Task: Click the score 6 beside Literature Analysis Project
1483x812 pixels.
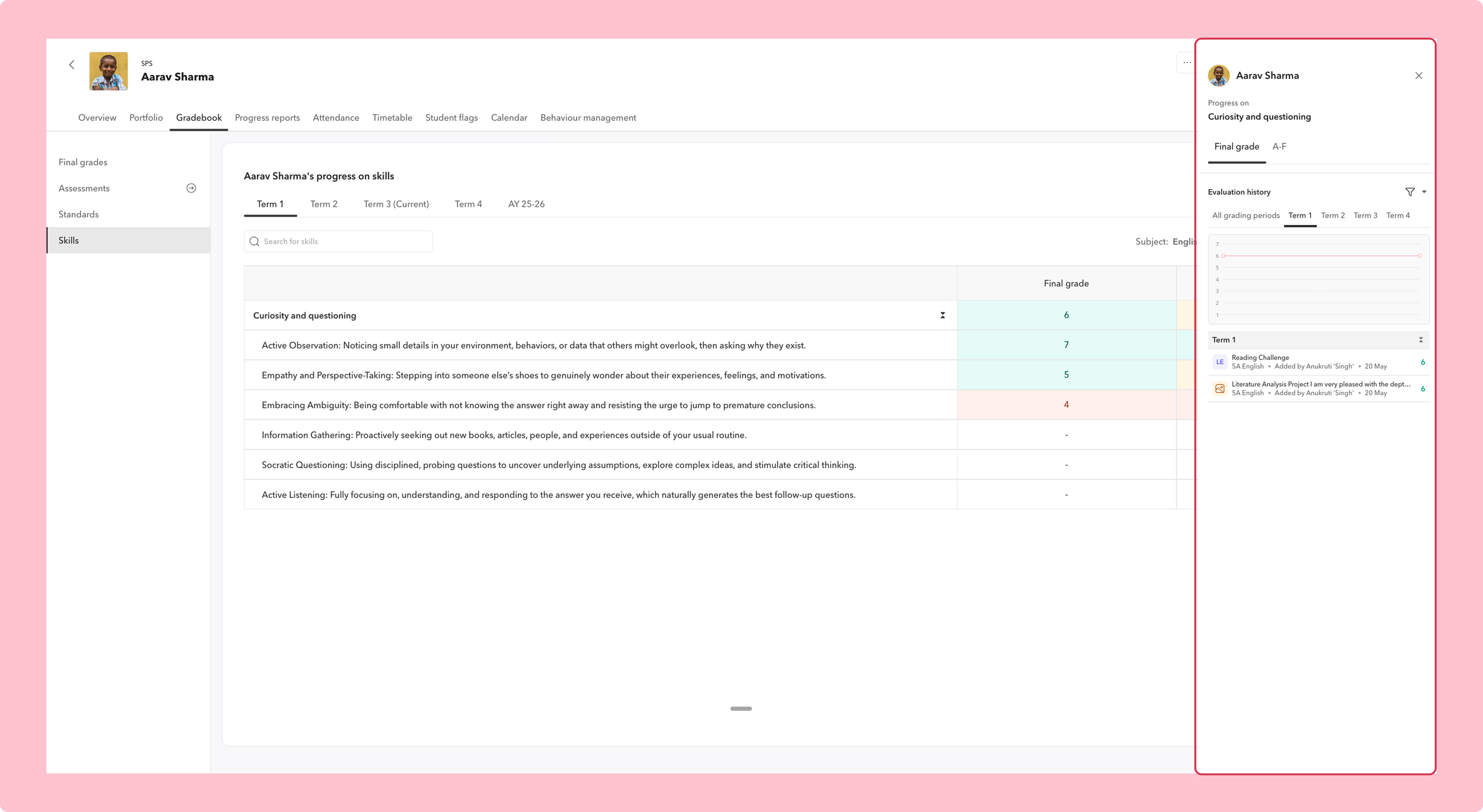Action: 1423,389
